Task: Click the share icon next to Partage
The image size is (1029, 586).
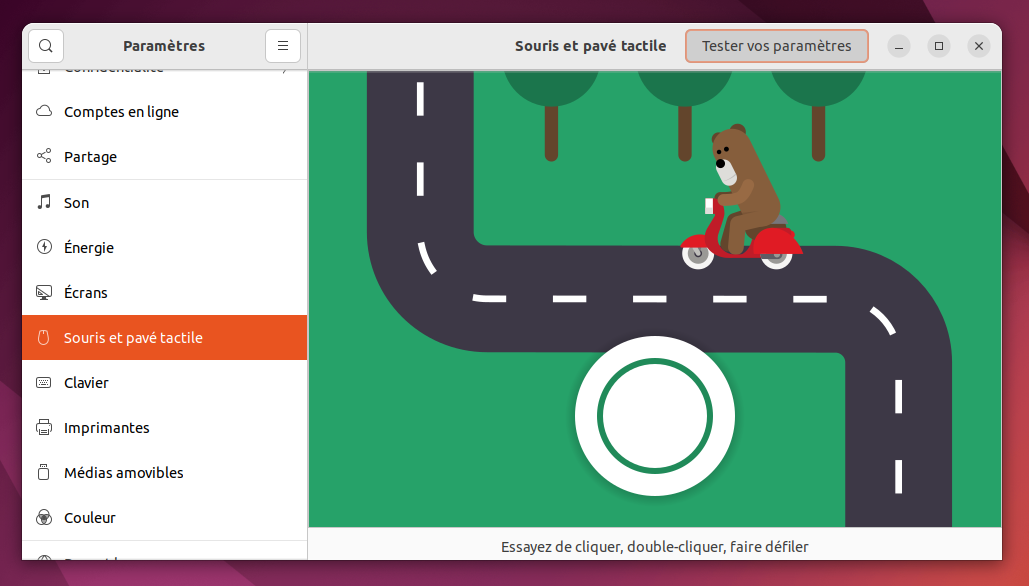Action: pyautogui.click(x=44, y=156)
